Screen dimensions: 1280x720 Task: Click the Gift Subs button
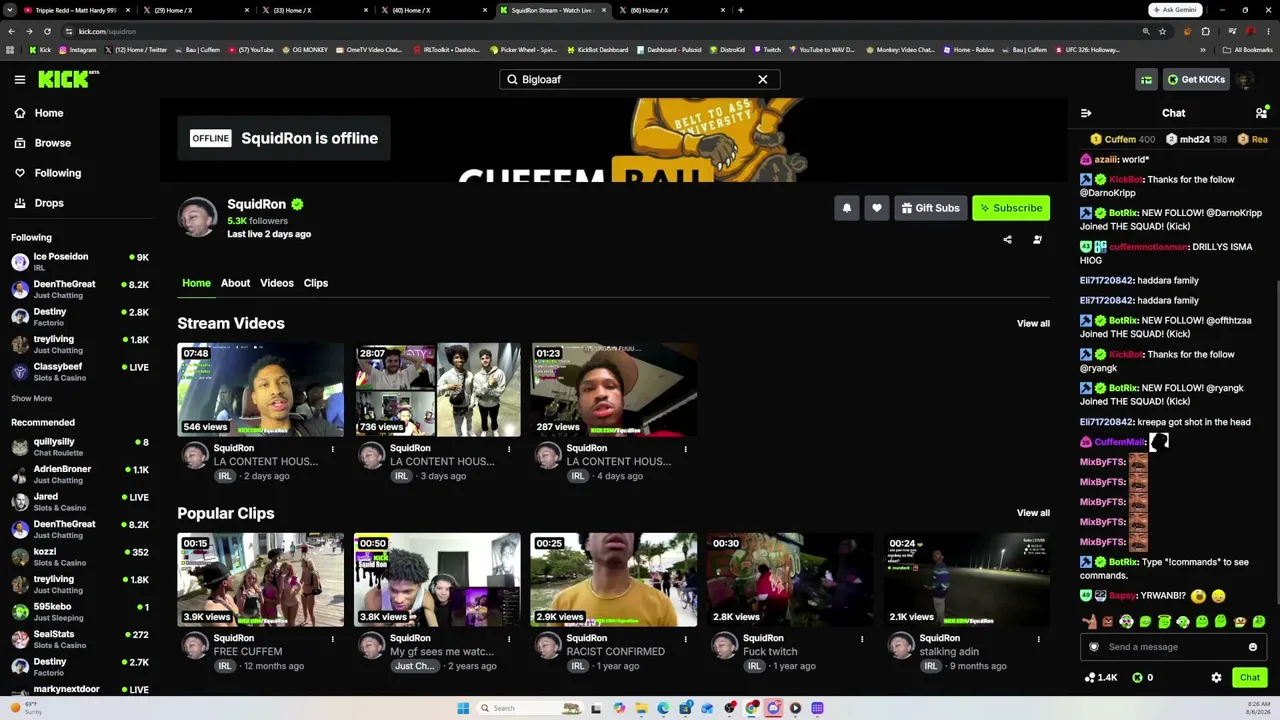coord(930,208)
